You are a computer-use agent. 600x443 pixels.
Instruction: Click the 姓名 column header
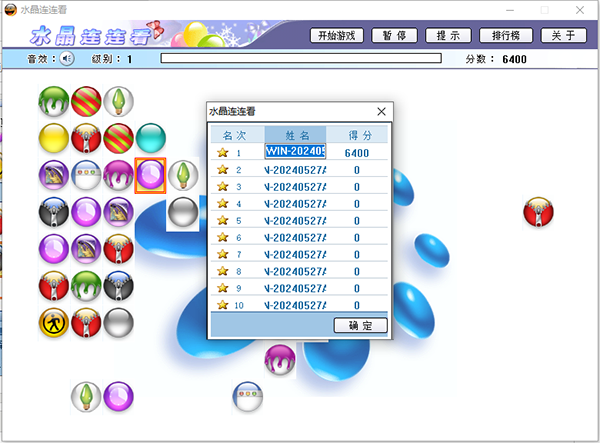coord(295,135)
